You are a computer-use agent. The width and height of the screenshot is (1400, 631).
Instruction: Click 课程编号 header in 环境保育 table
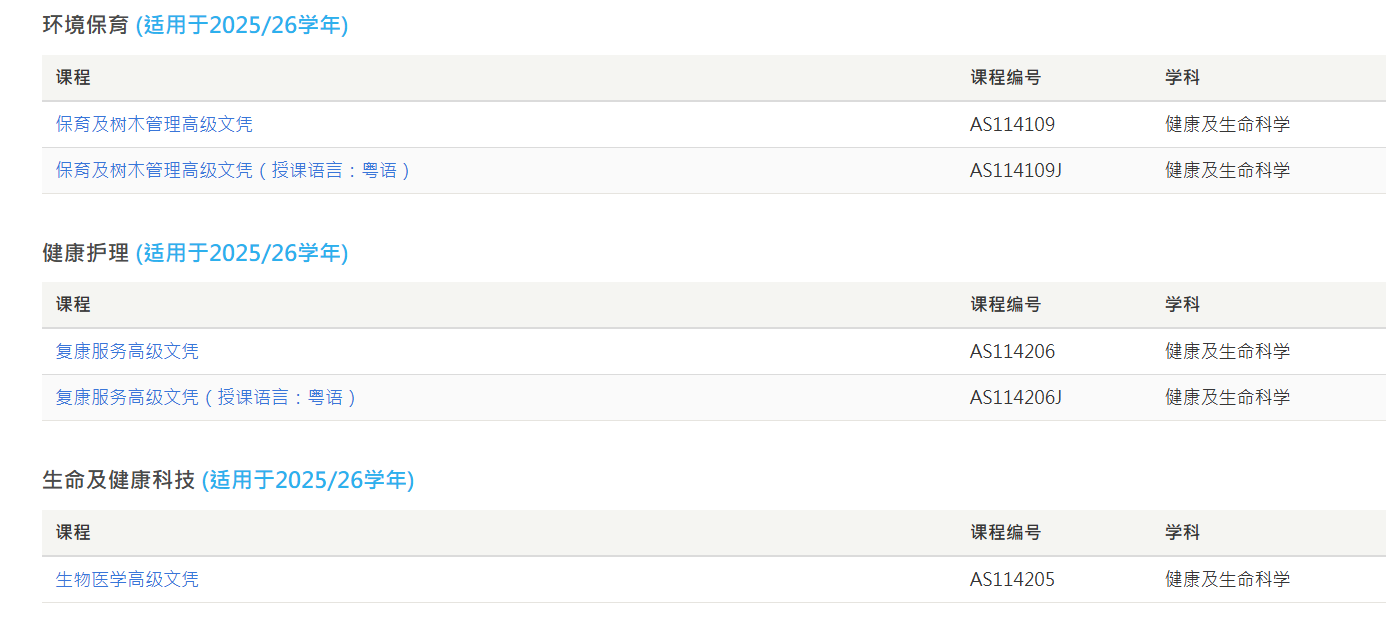click(x=1005, y=78)
